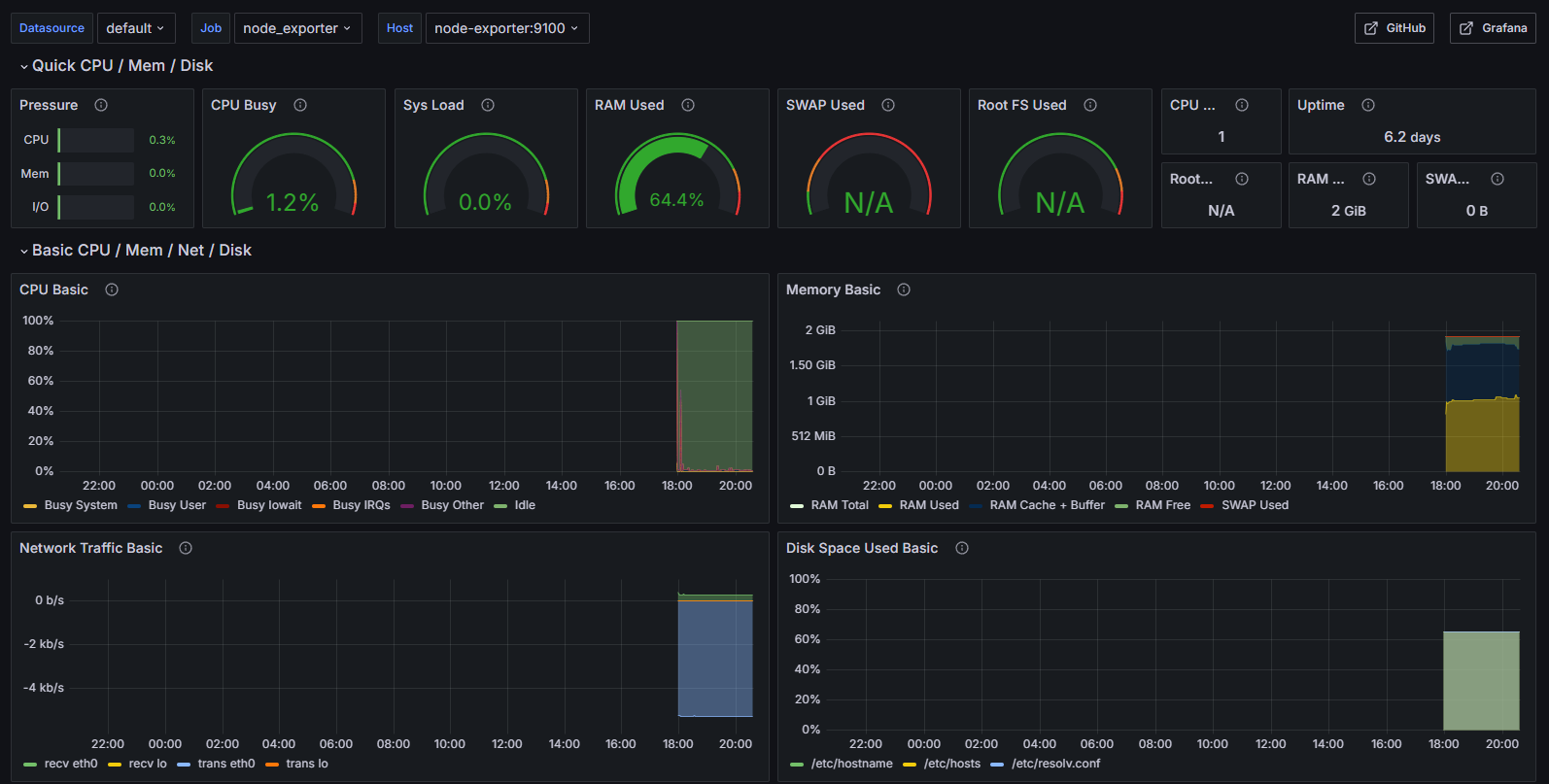1549x784 pixels.
Task: Open the Datasource default dropdown
Action: click(x=136, y=28)
